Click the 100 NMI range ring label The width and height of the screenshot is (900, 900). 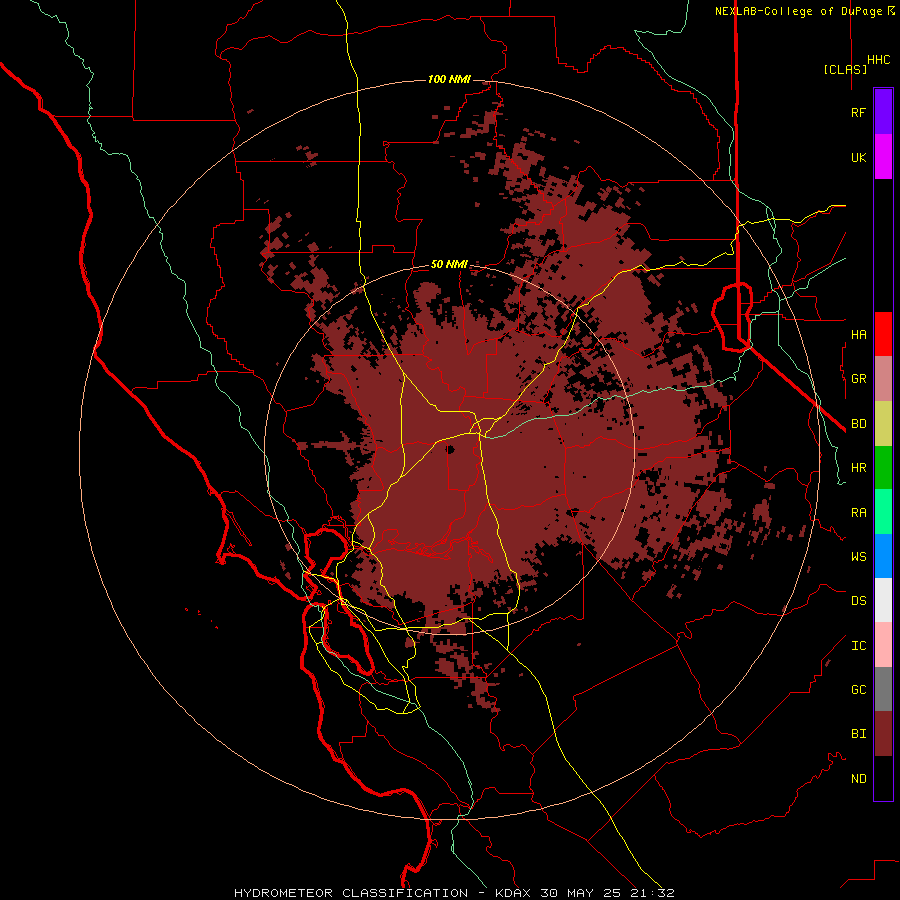(x=449, y=79)
